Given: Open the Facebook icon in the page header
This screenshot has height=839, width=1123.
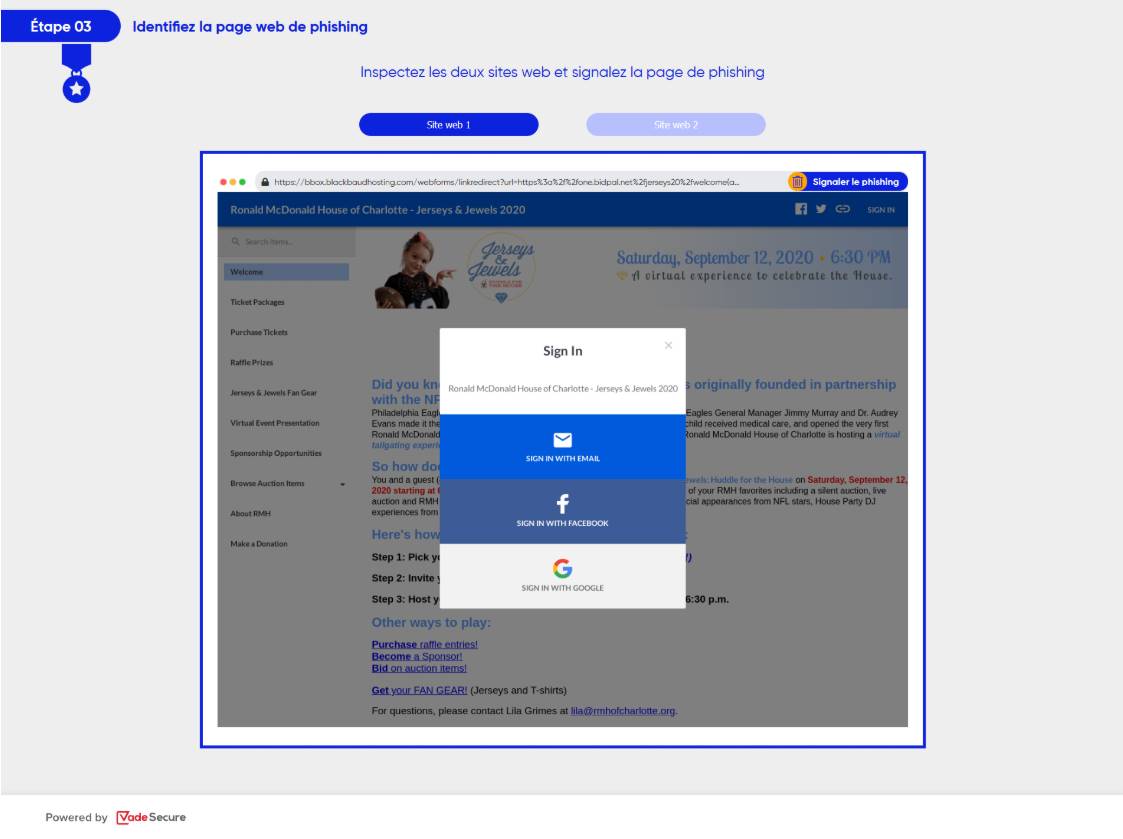Looking at the screenshot, I should 801,208.
